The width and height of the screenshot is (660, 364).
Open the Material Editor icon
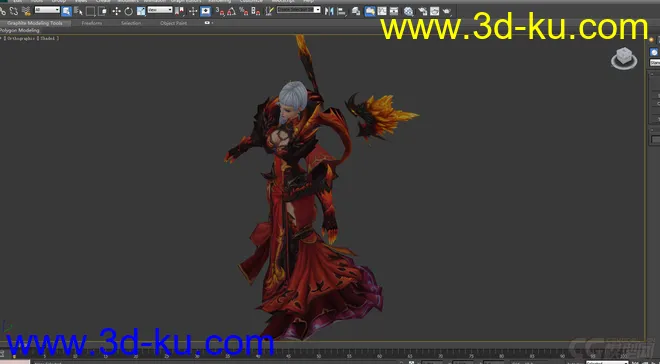408,11
